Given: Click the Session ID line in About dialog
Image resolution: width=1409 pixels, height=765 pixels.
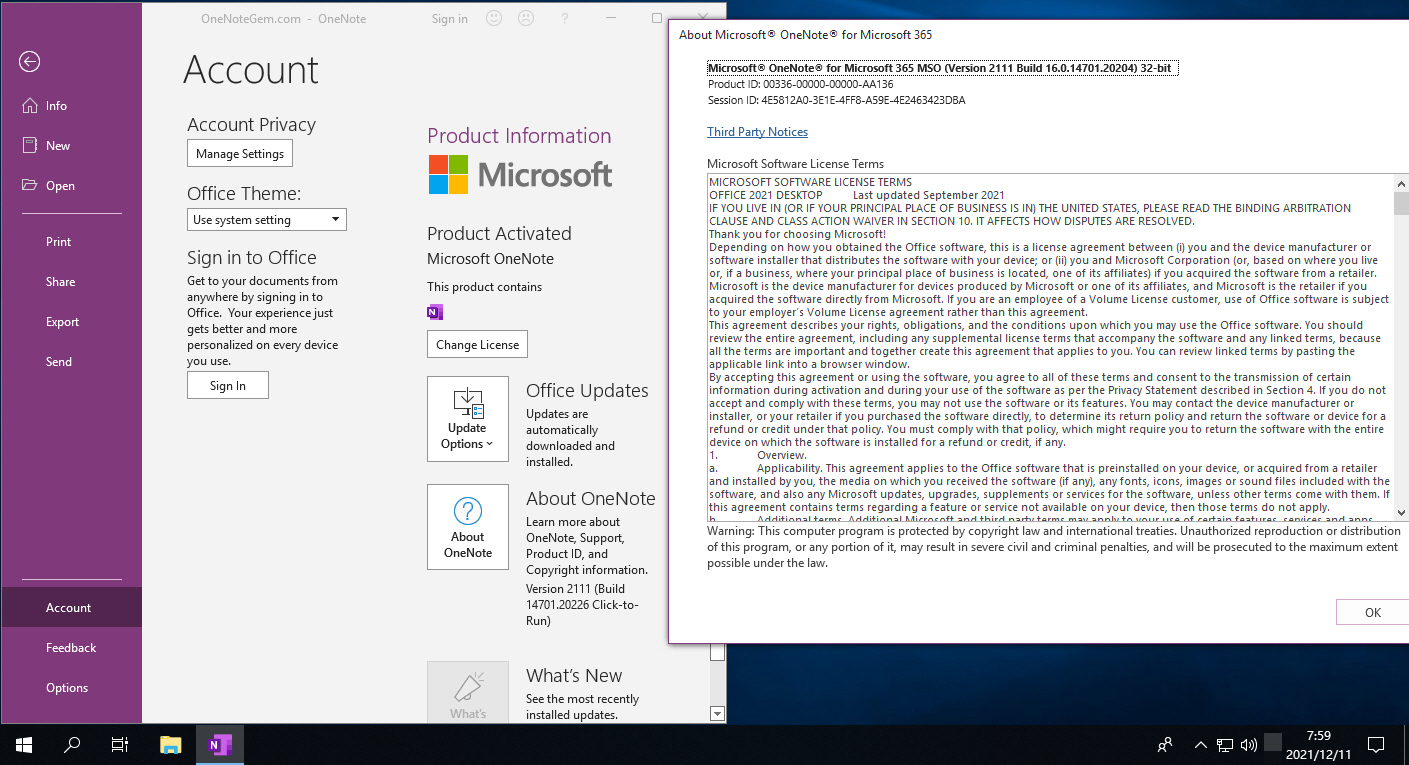Looking at the screenshot, I should [x=836, y=100].
